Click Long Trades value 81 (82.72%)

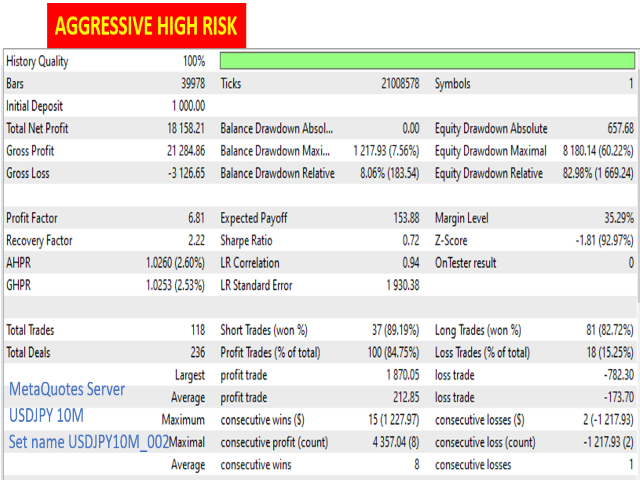pos(610,330)
